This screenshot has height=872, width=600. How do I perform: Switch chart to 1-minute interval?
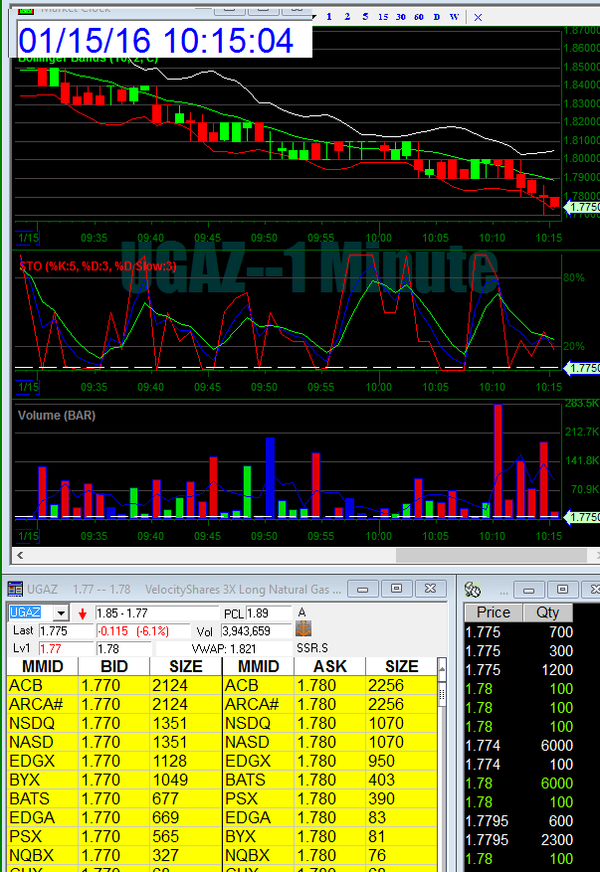point(329,17)
